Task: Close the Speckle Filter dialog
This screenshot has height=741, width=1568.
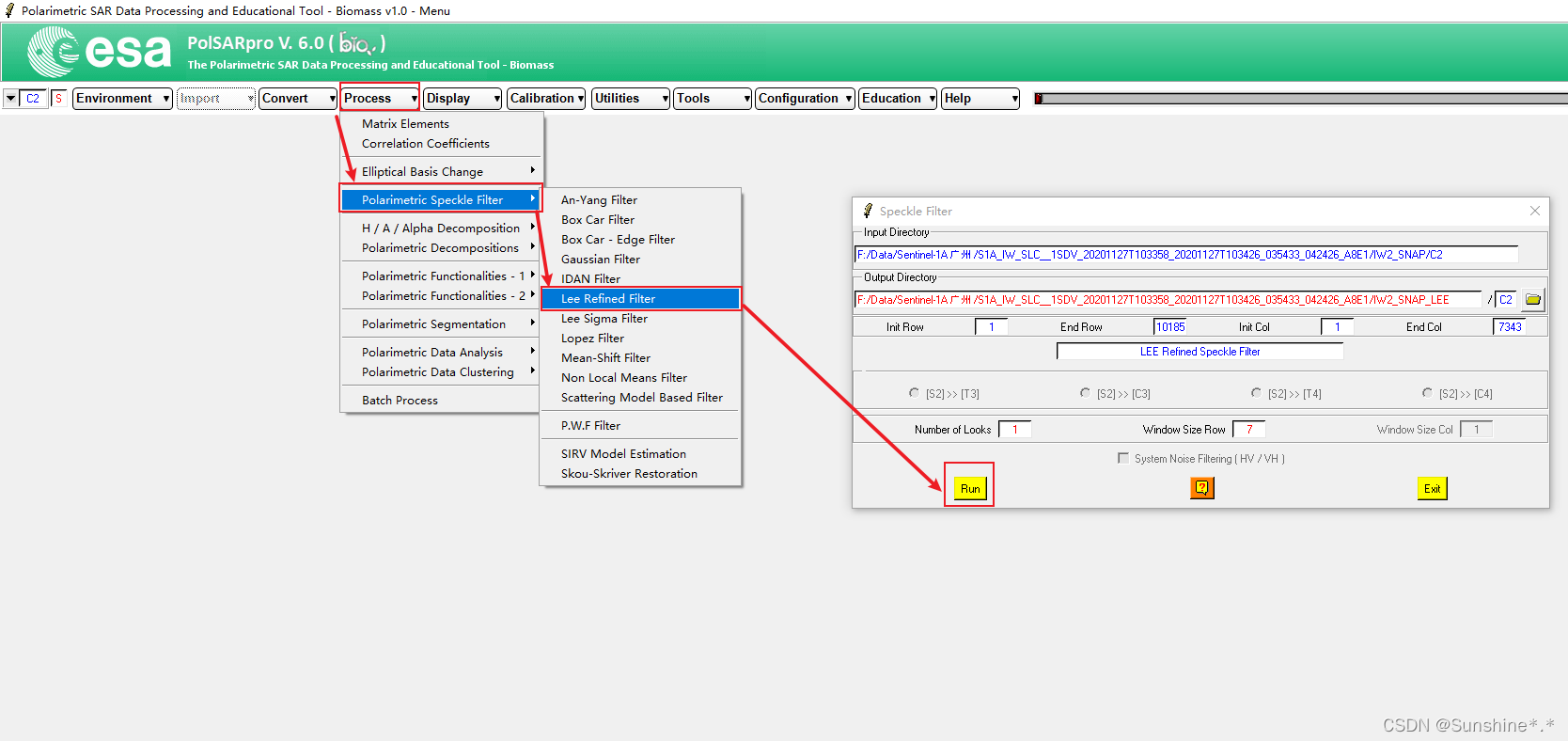Action: (1535, 211)
